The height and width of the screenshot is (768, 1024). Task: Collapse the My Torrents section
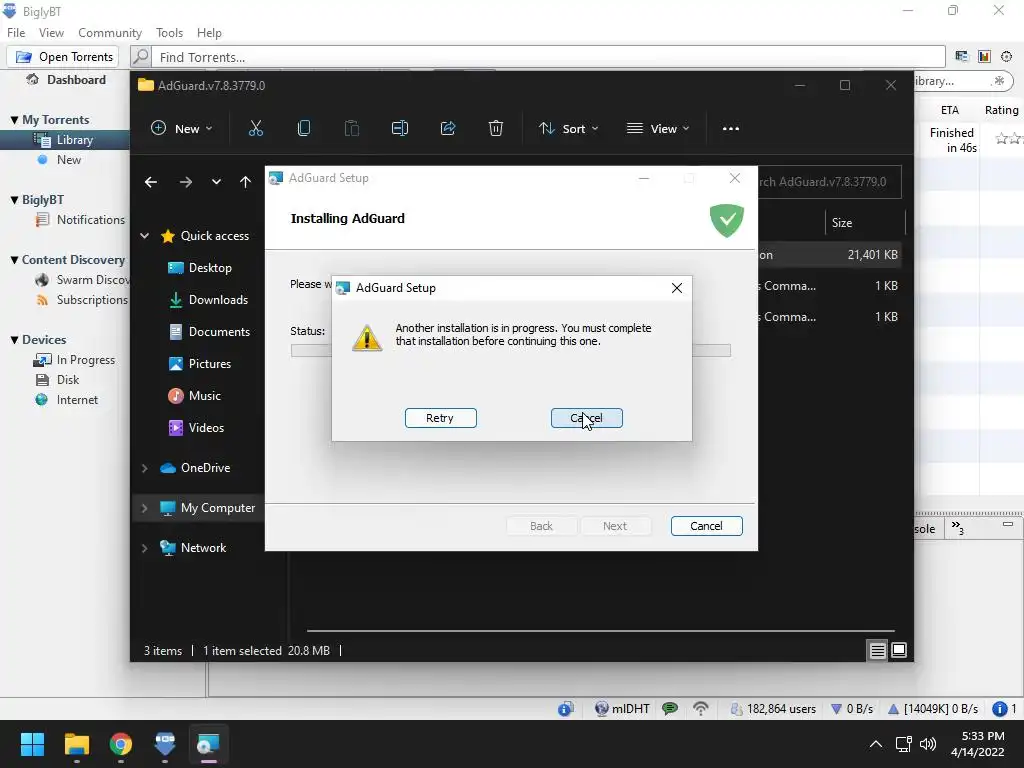[x=14, y=120]
